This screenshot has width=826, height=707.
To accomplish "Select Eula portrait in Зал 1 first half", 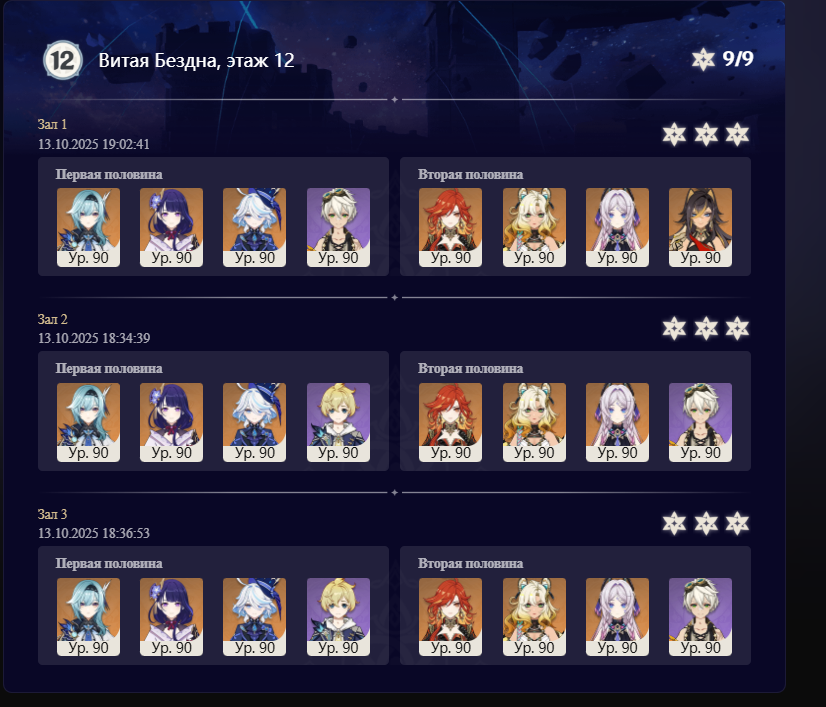I will (88, 227).
